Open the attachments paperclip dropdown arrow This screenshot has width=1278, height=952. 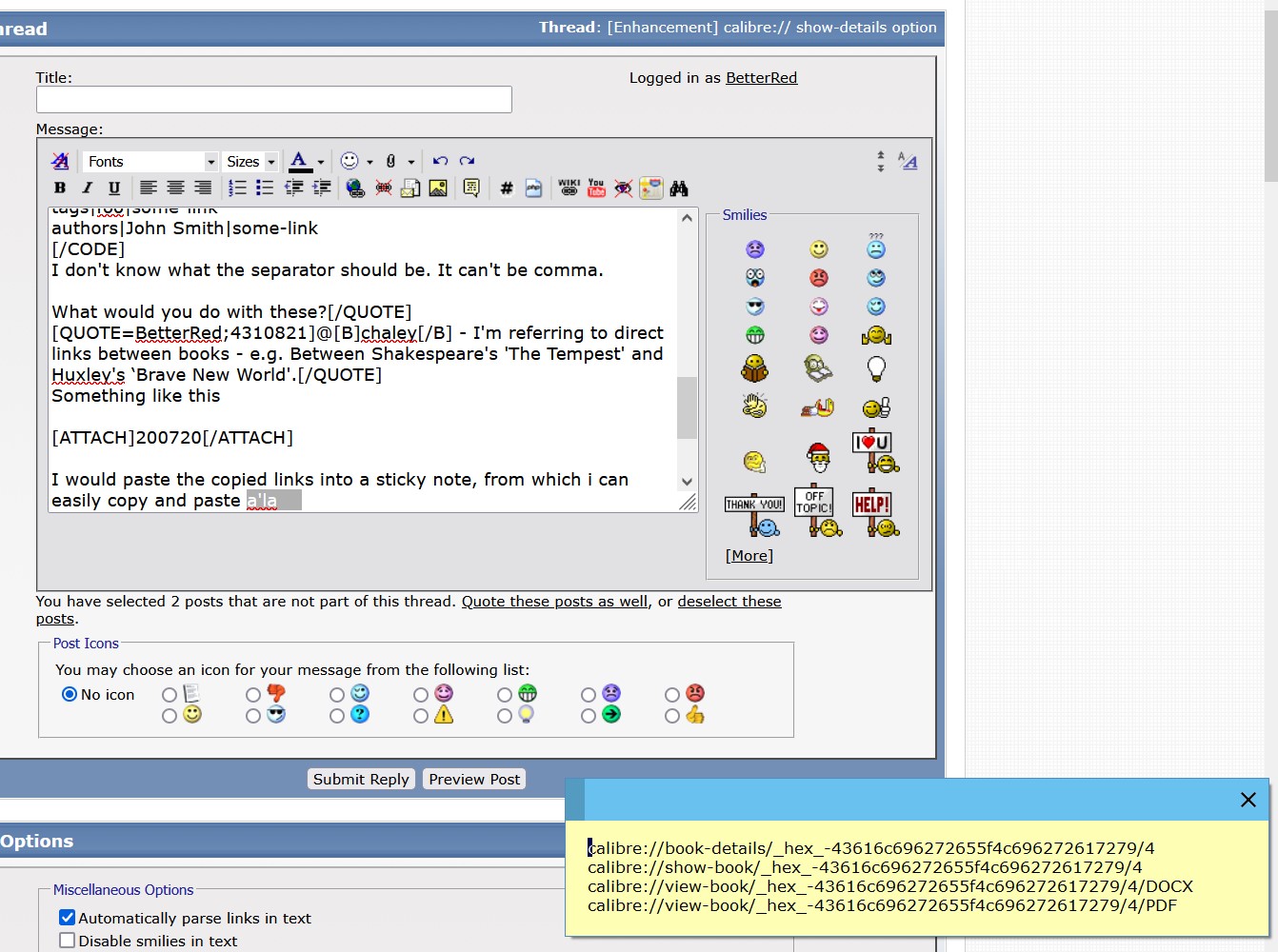[x=411, y=162]
